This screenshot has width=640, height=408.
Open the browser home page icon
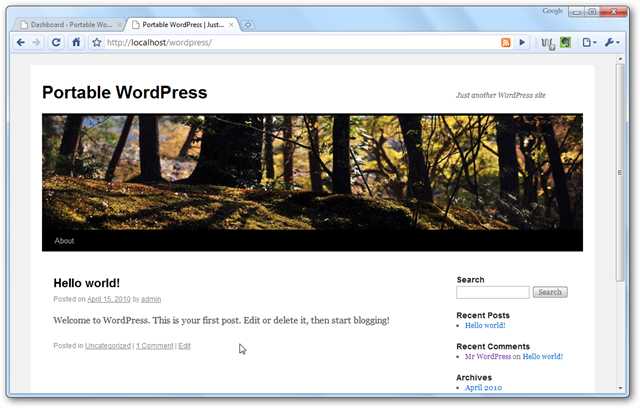[x=76, y=42]
